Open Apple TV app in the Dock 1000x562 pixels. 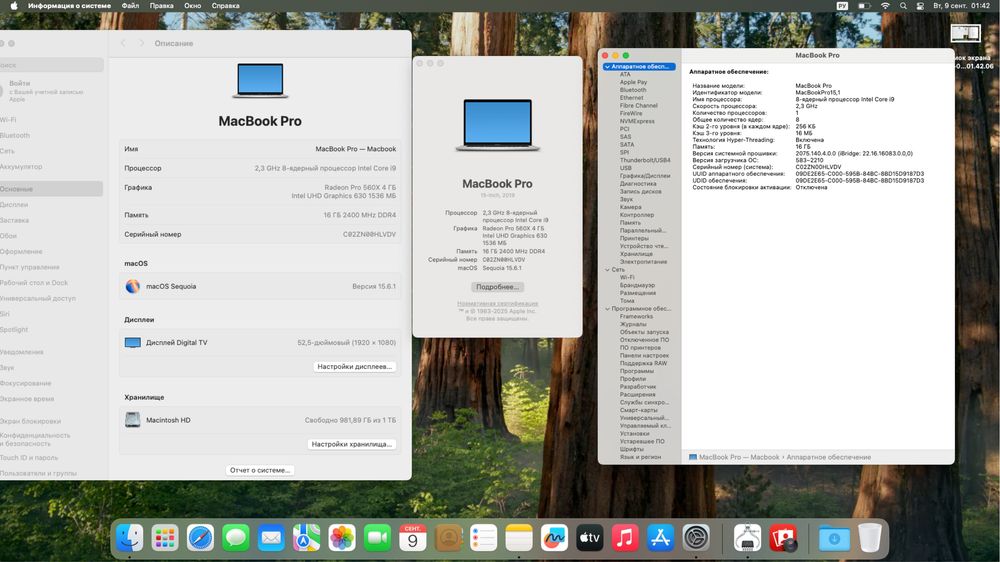coord(590,538)
